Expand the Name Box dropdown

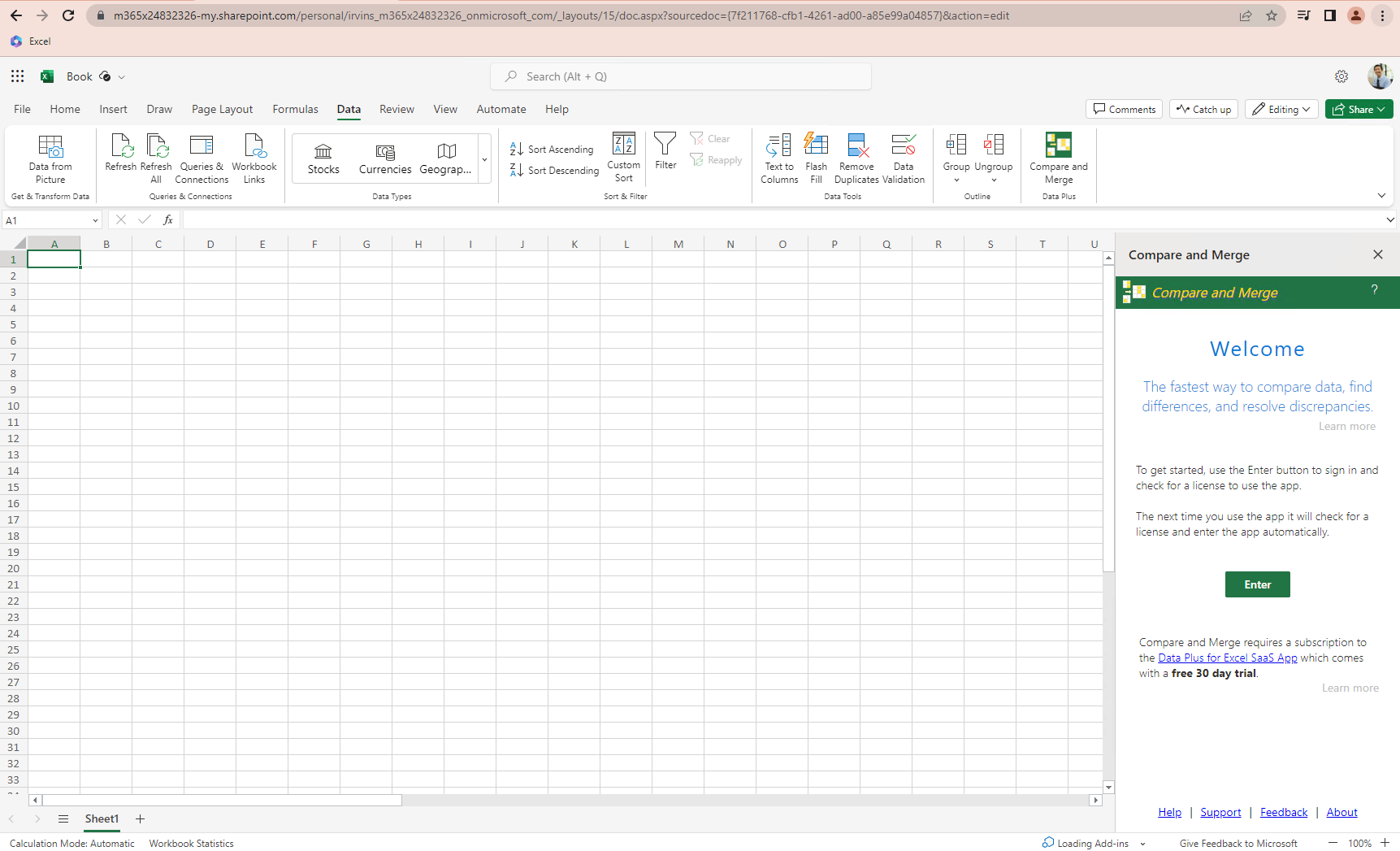[x=95, y=220]
